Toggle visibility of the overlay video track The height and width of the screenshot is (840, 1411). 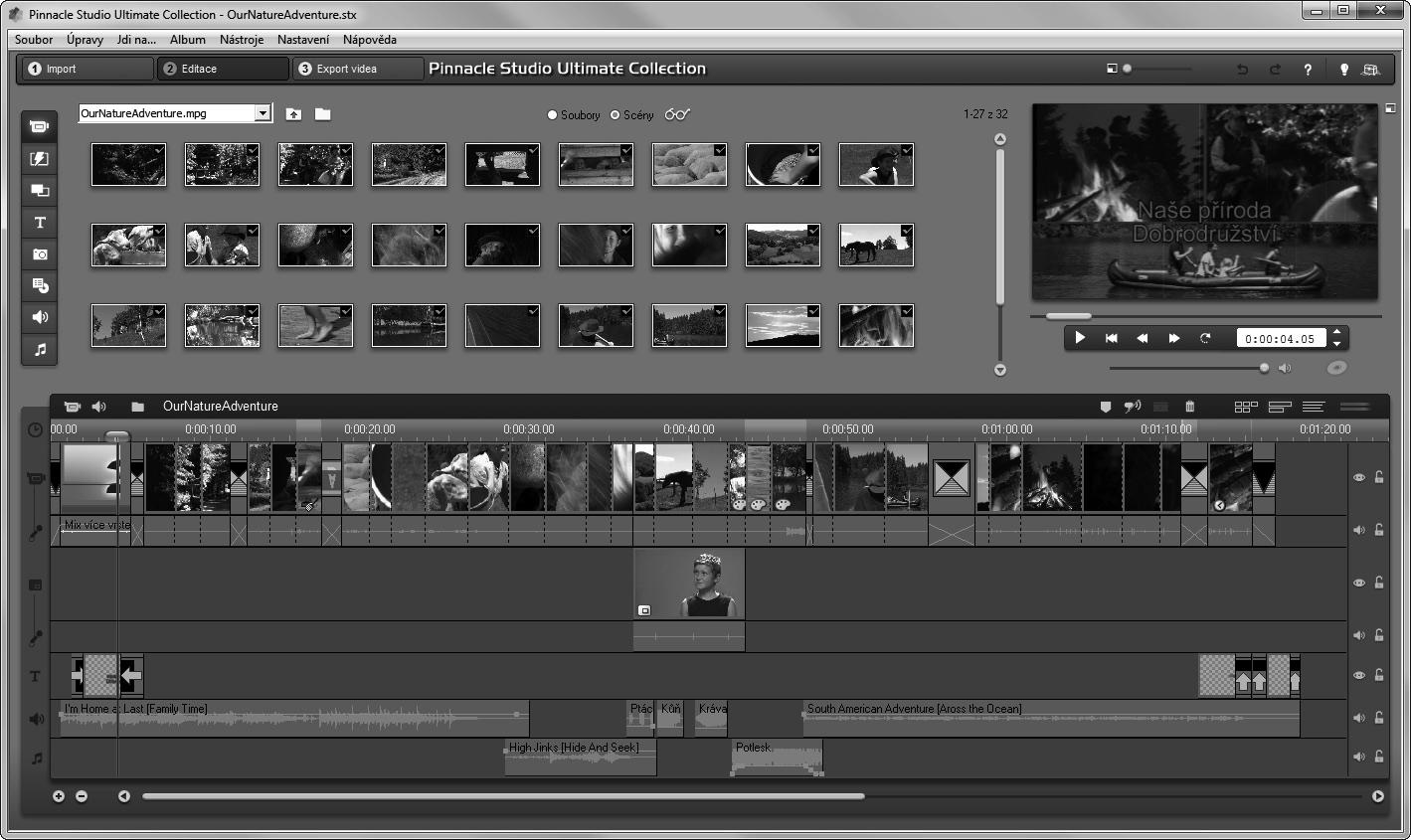coord(1359,584)
